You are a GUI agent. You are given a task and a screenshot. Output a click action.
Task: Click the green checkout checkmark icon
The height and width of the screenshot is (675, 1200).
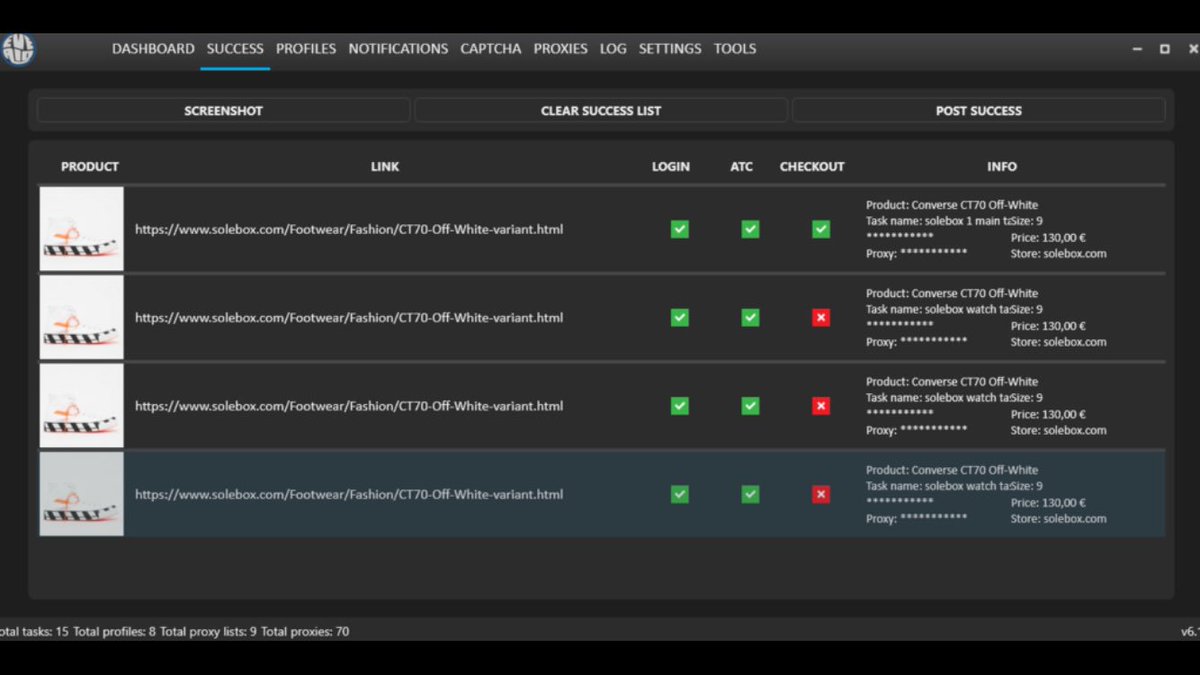(x=821, y=230)
